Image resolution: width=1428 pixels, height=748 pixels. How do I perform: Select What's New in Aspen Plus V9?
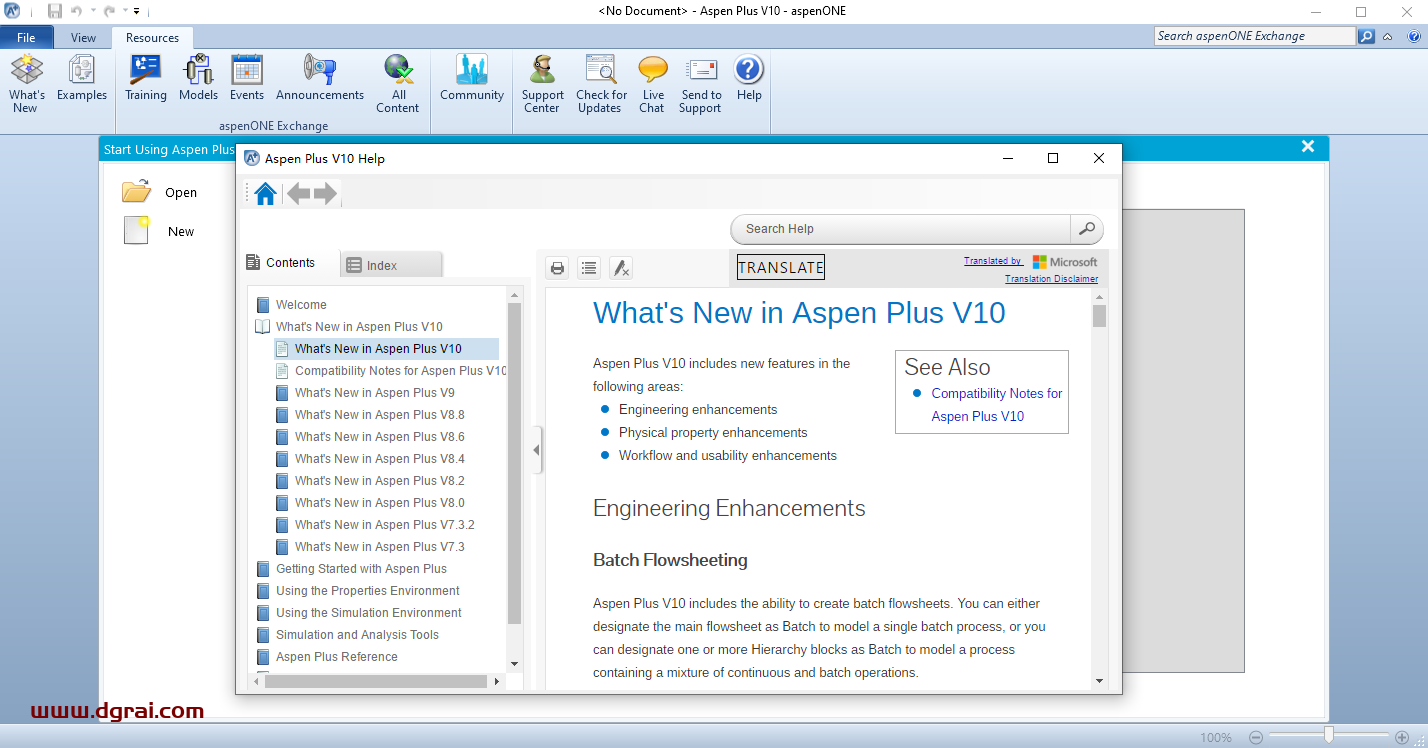375,393
